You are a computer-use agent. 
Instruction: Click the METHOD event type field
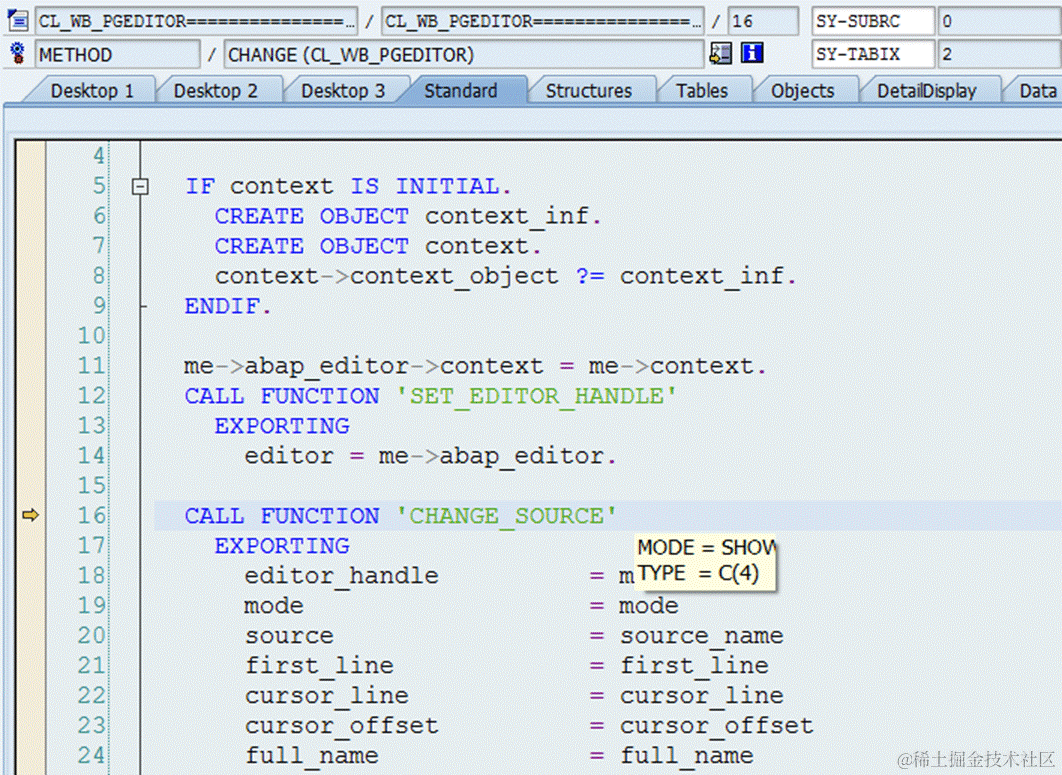(x=118, y=54)
